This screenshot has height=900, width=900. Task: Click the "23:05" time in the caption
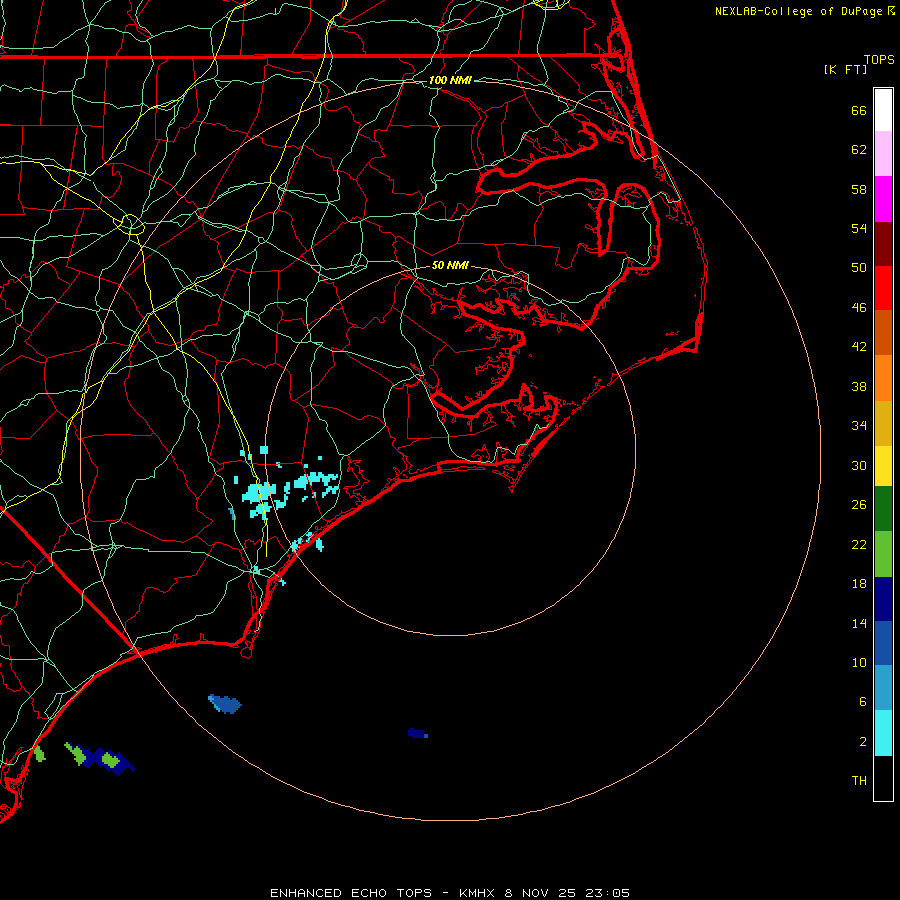click(607, 893)
